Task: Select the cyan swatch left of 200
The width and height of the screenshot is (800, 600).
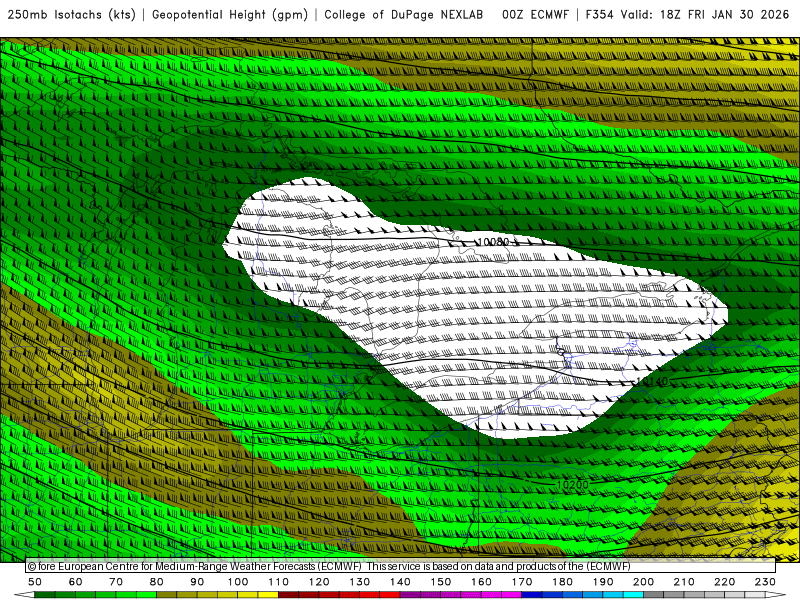Action: (633, 594)
